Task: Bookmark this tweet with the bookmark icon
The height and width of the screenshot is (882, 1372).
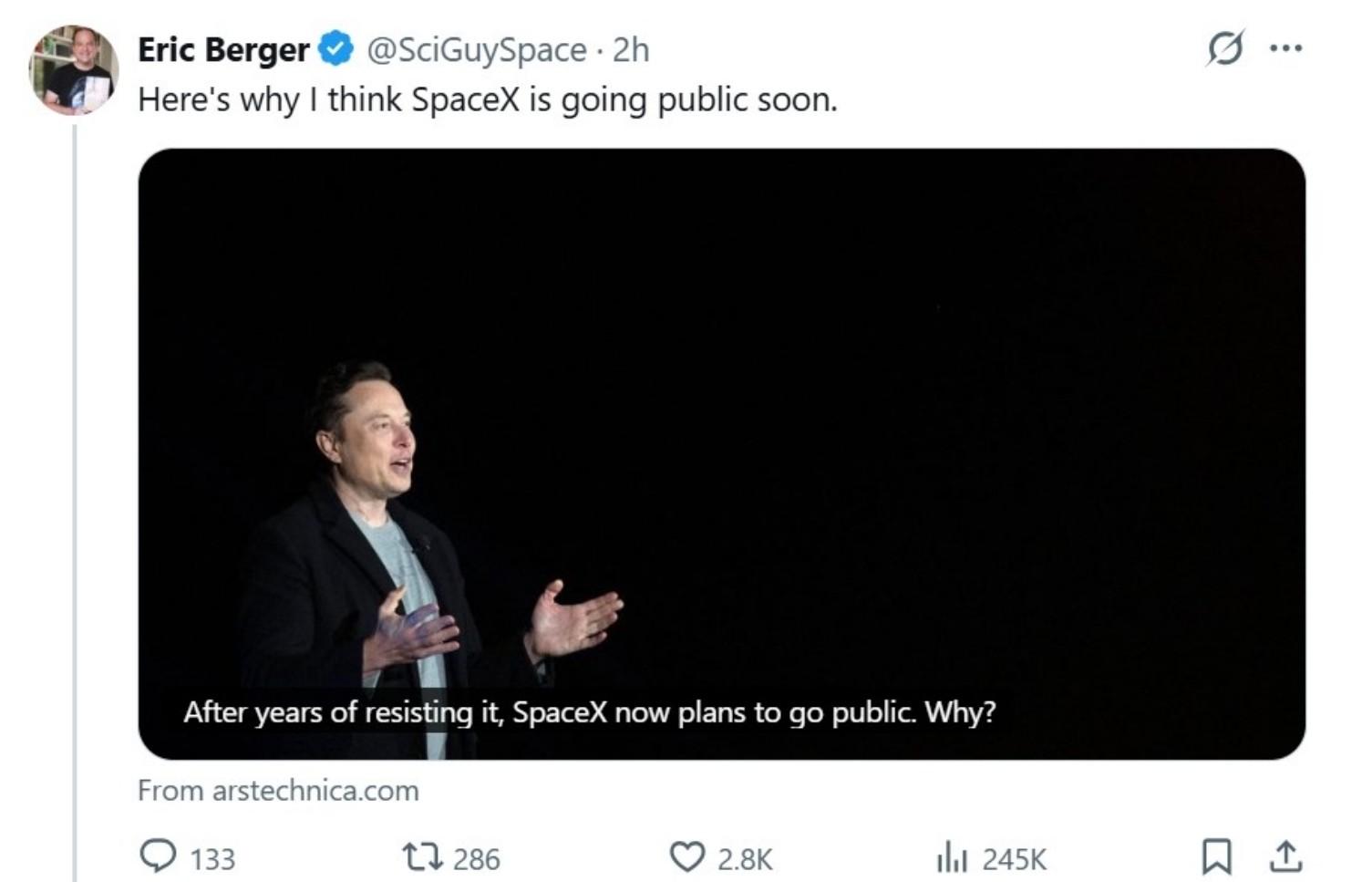Action: point(1217,856)
